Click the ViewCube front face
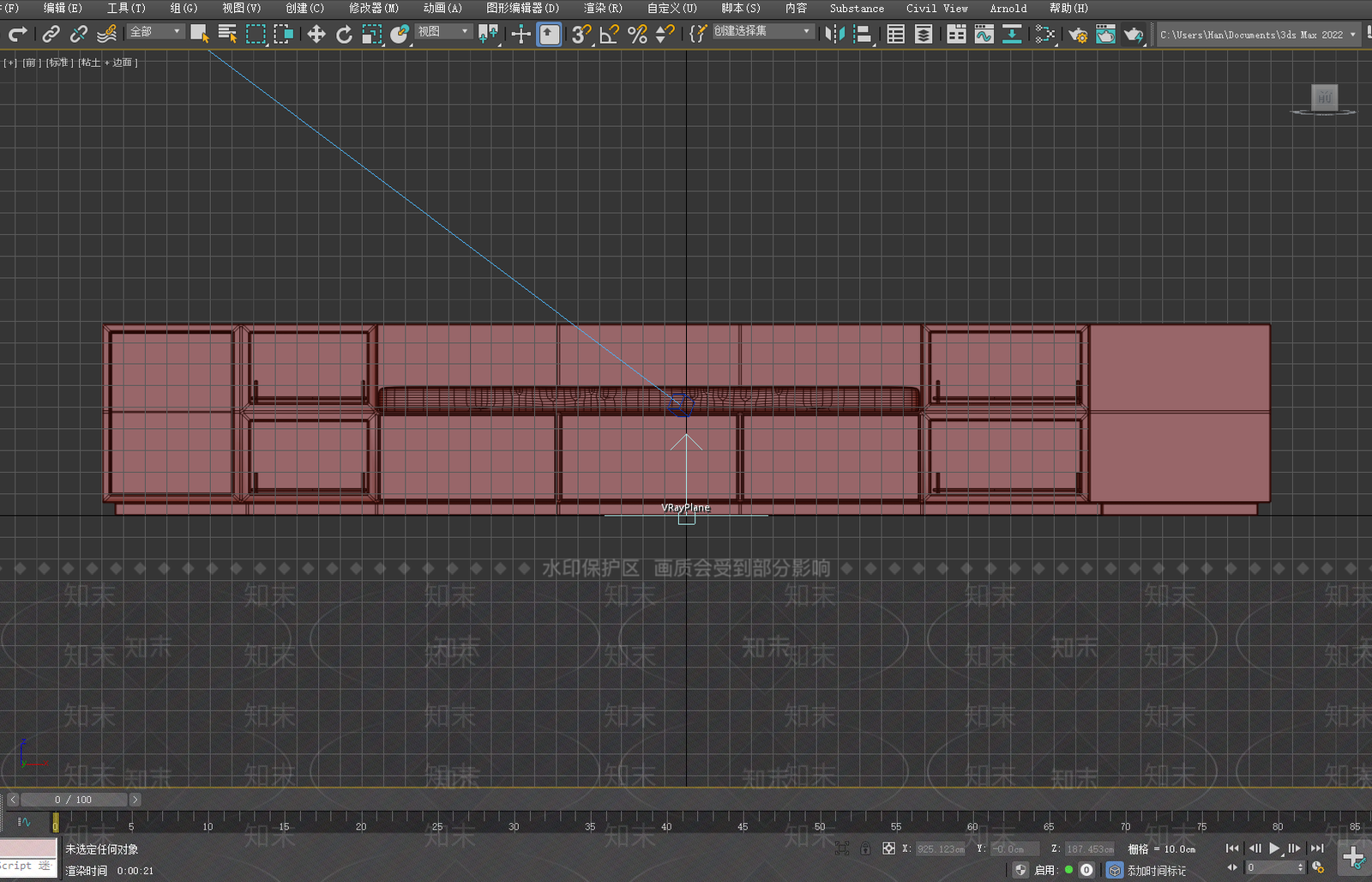Screen dimensions: 1372x882 (1324, 96)
